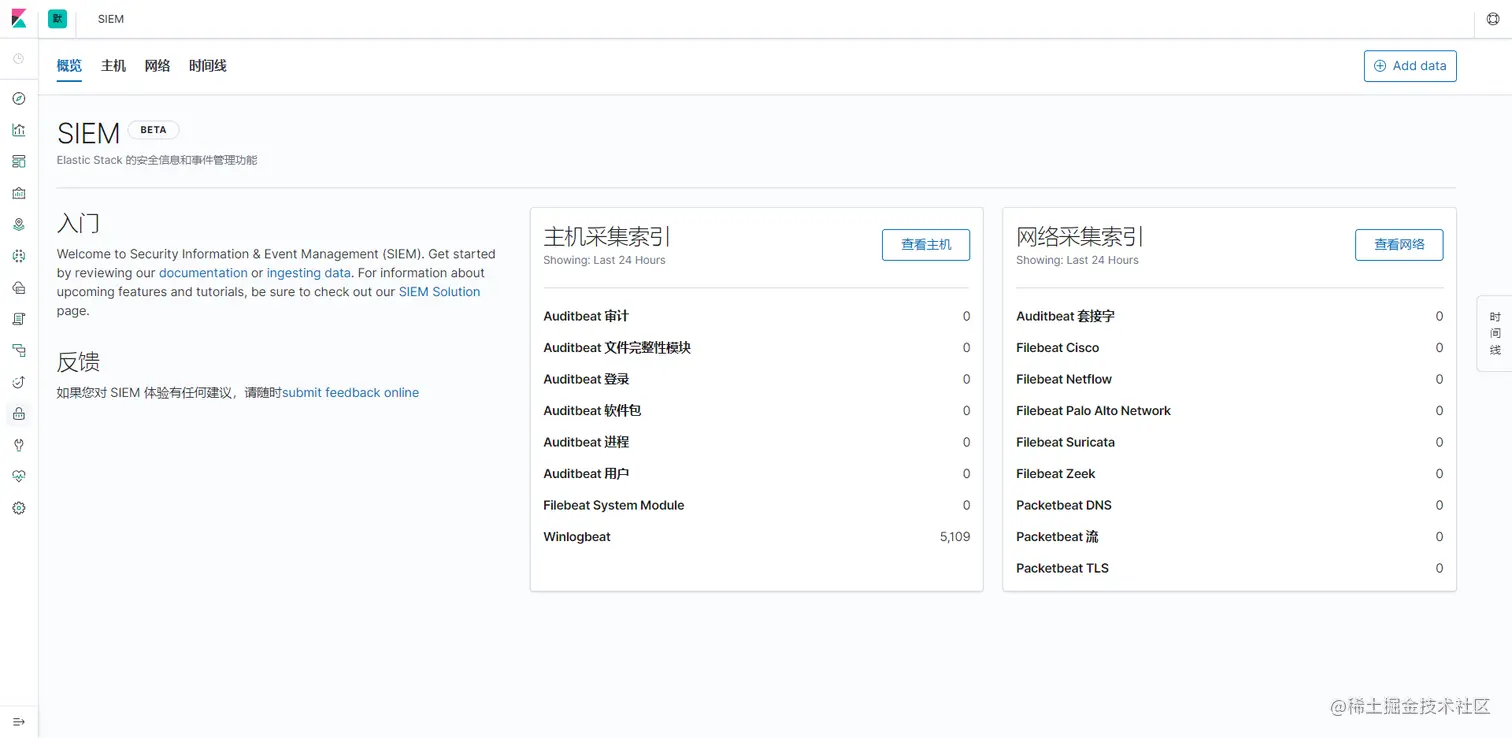Open Dashboard from the sidebar
Viewport: 1512px width, 738px height.
click(18, 161)
